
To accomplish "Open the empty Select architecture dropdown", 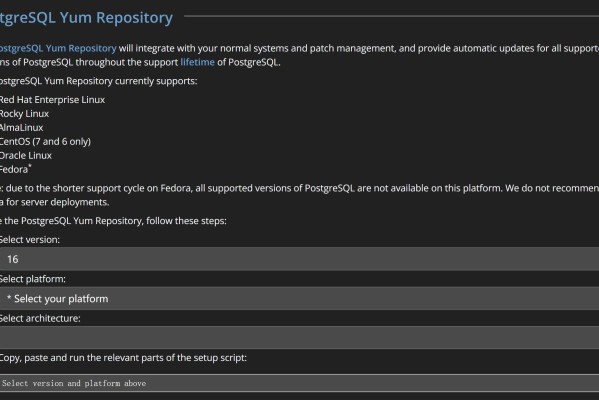I will tap(300, 337).
